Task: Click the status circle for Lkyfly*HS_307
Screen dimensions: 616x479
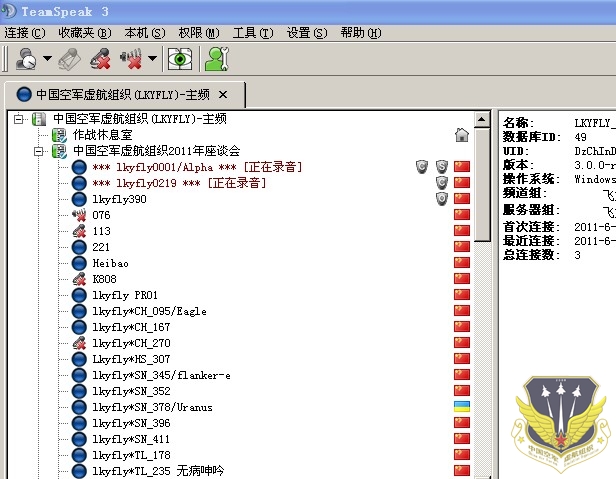Action: click(79, 359)
